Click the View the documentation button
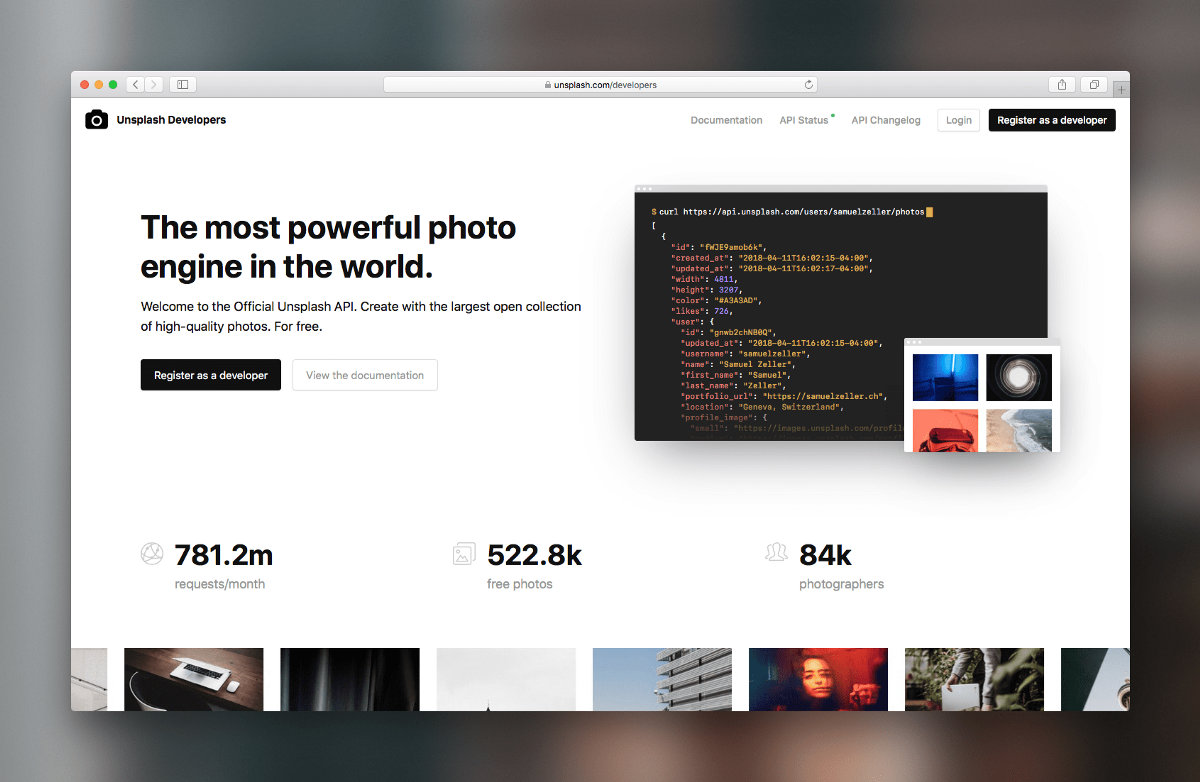Image resolution: width=1200 pixels, height=782 pixels. (x=364, y=374)
